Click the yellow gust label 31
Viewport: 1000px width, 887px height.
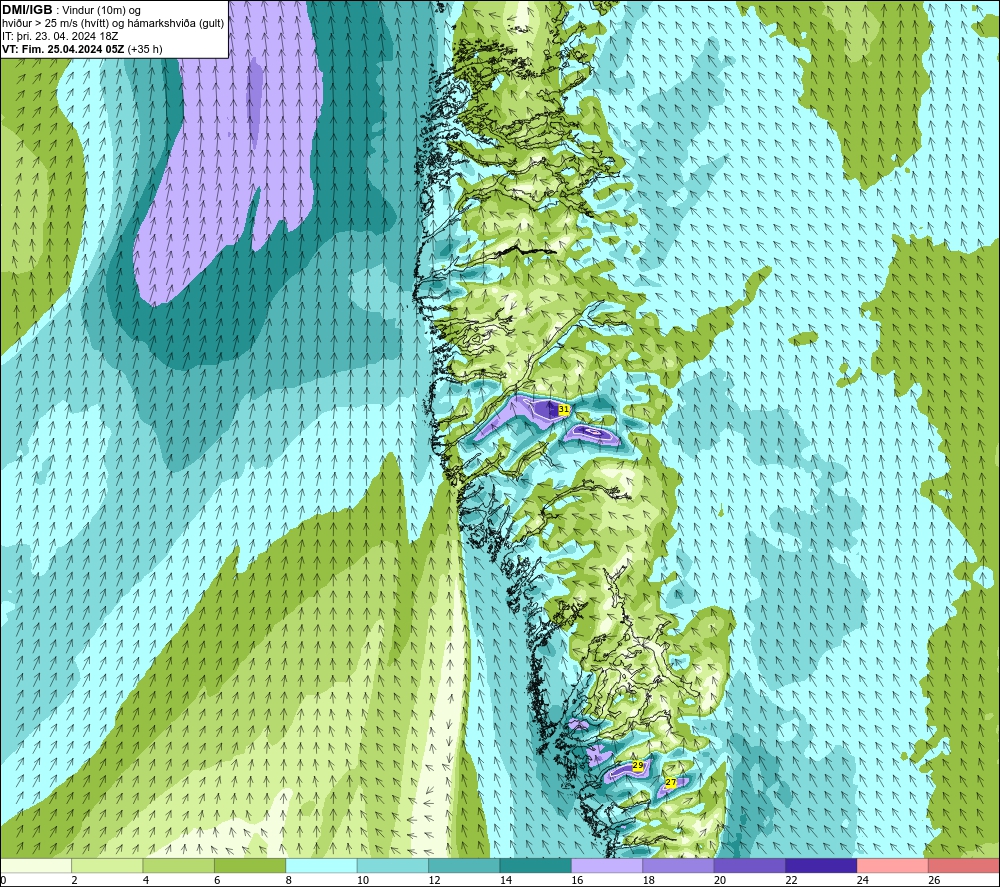pos(563,409)
